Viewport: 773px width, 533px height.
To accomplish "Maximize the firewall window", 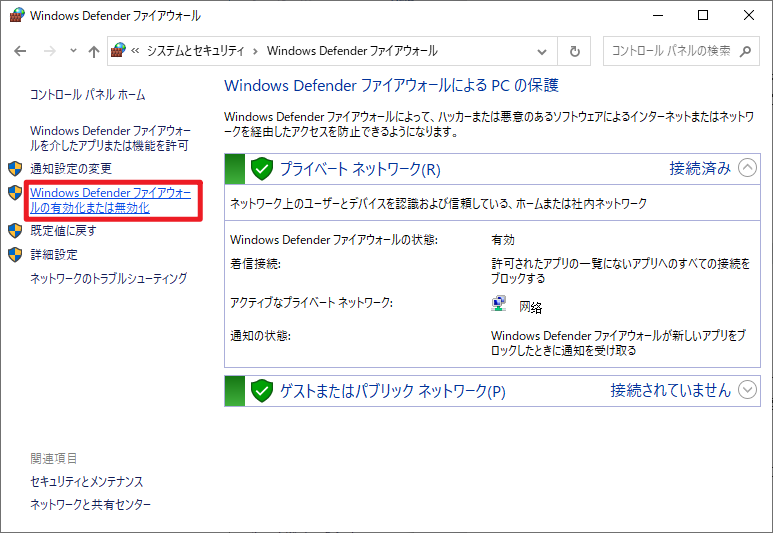I will point(703,15).
